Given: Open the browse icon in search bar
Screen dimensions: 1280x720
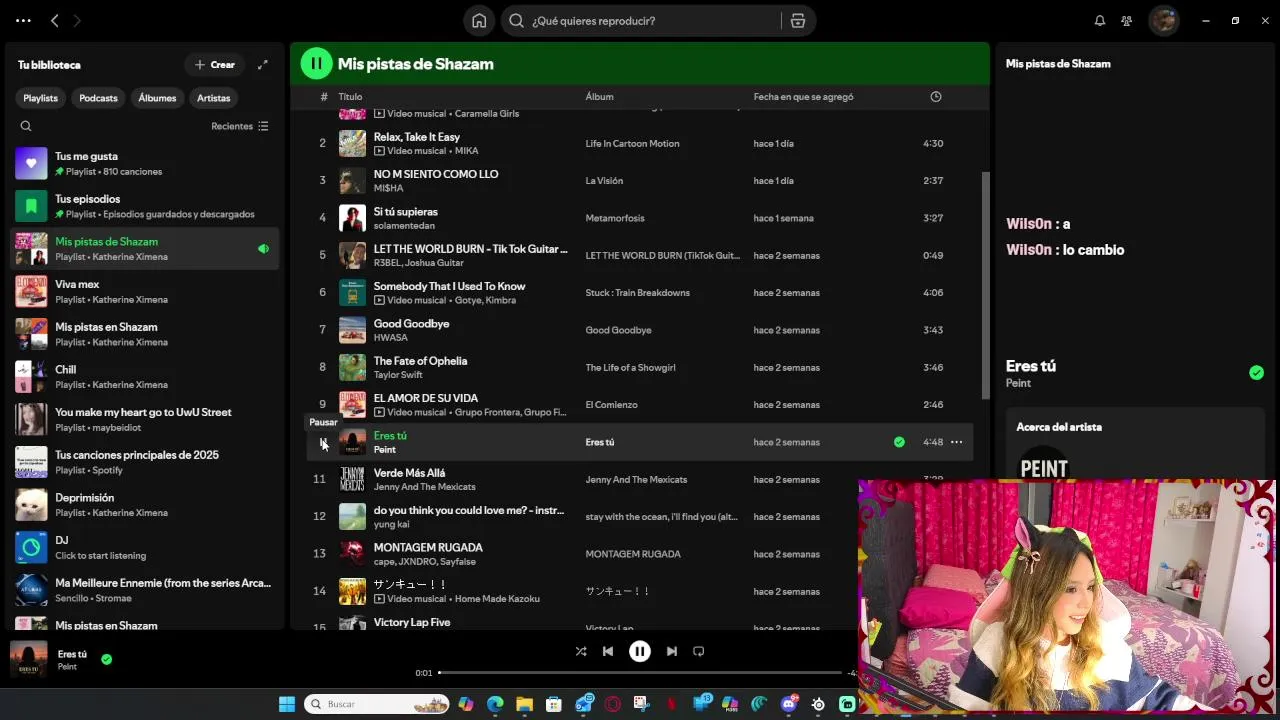Looking at the screenshot, I should coord(797,21).
